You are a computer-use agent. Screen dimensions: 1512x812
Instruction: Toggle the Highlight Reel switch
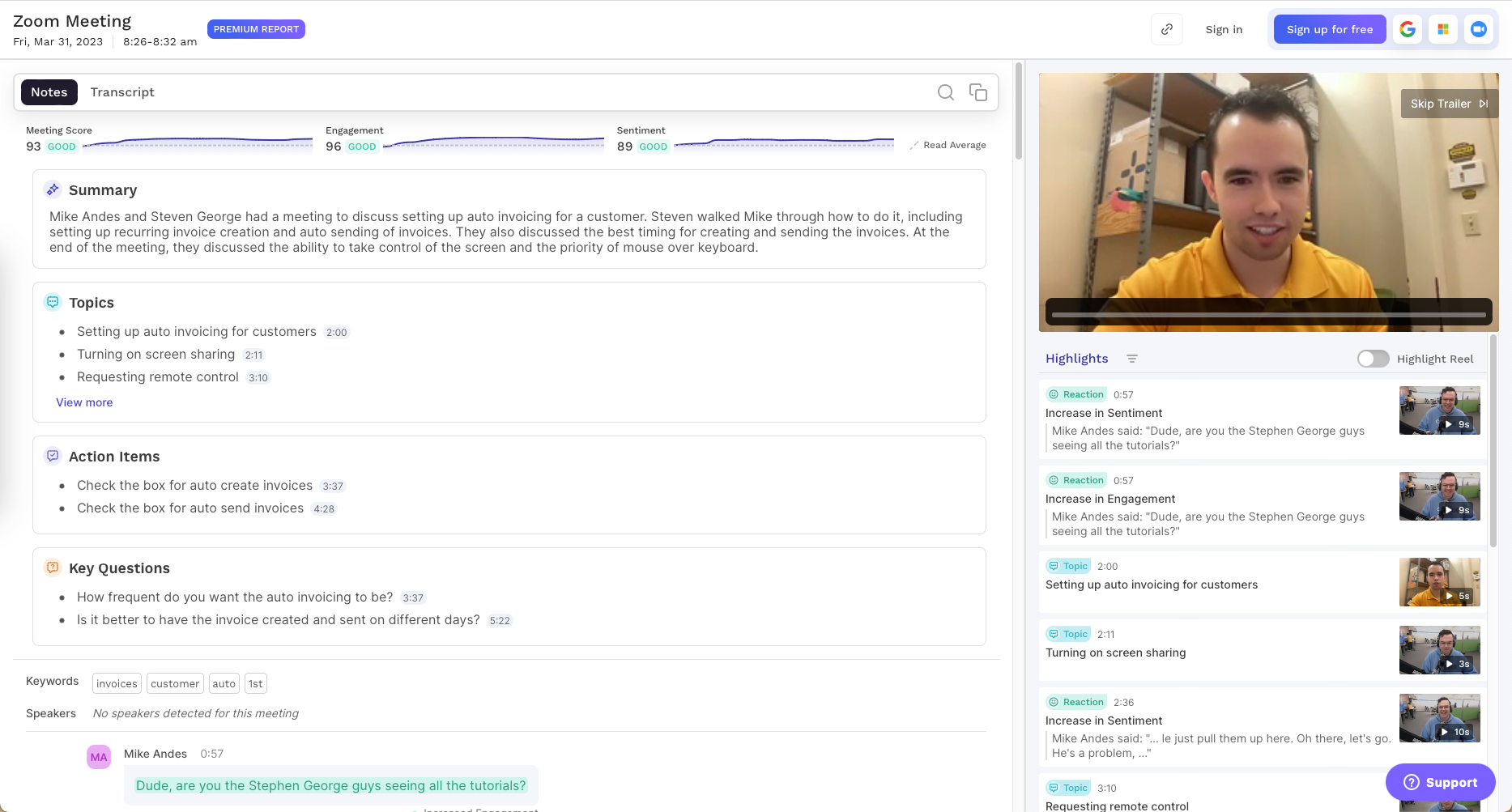pos(1374,359)
